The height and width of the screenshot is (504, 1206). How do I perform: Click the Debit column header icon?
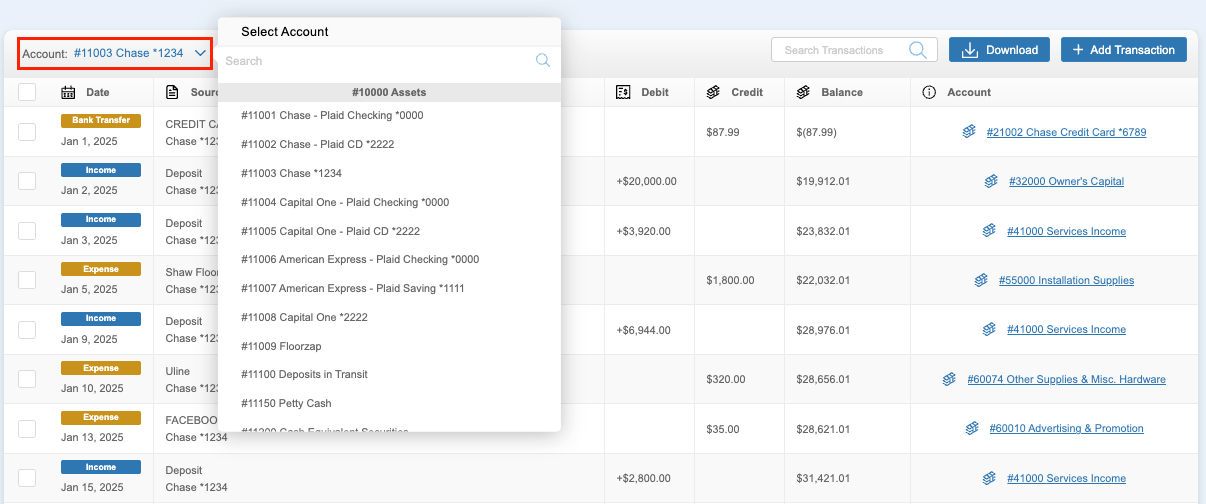pos(623,92)
